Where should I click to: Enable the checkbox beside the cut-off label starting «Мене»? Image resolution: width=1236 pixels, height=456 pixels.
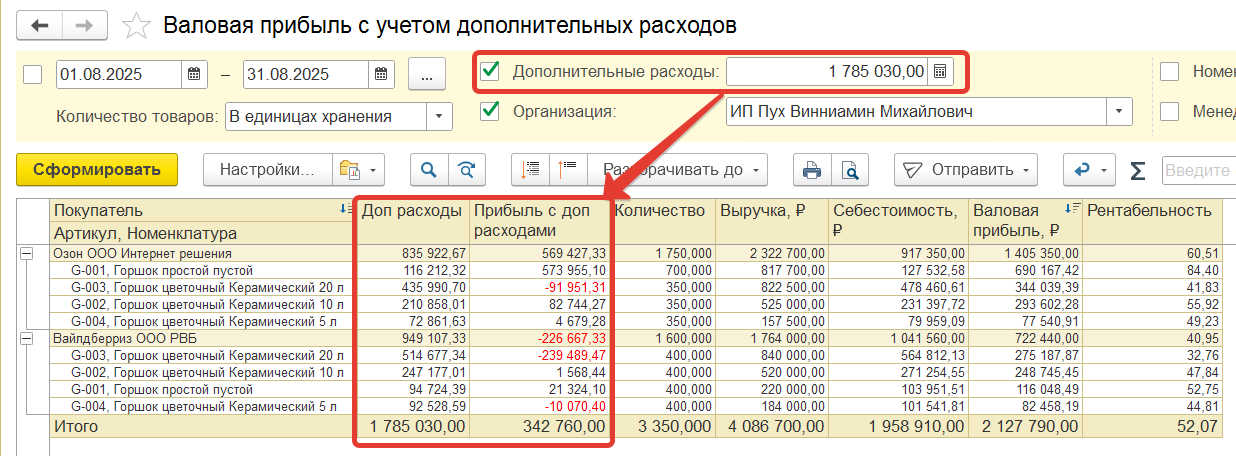[x=1169, y=111]
